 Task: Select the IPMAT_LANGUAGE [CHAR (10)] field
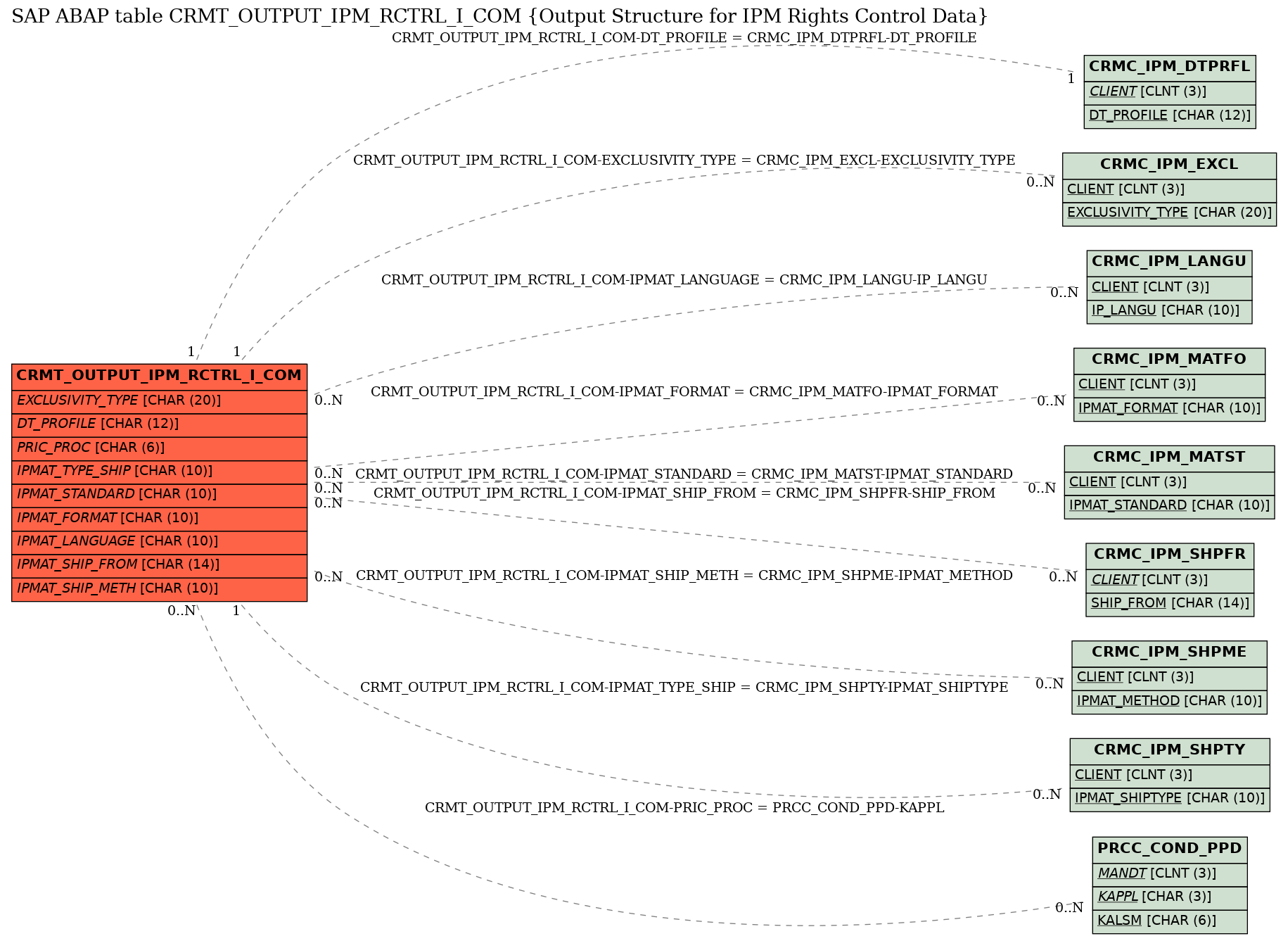[x=159, y=541]
